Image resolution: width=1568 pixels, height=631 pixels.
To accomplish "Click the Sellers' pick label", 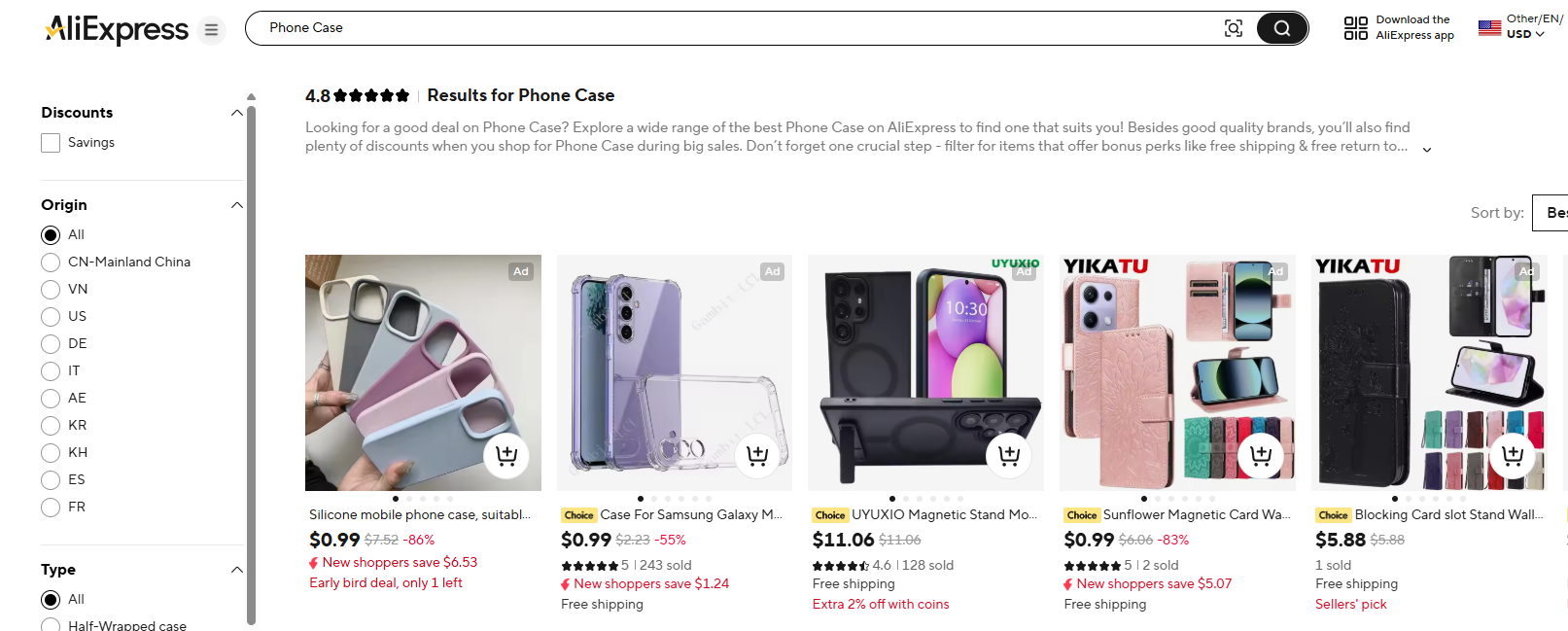I will pyautogui.click(x=1351, y=603).
